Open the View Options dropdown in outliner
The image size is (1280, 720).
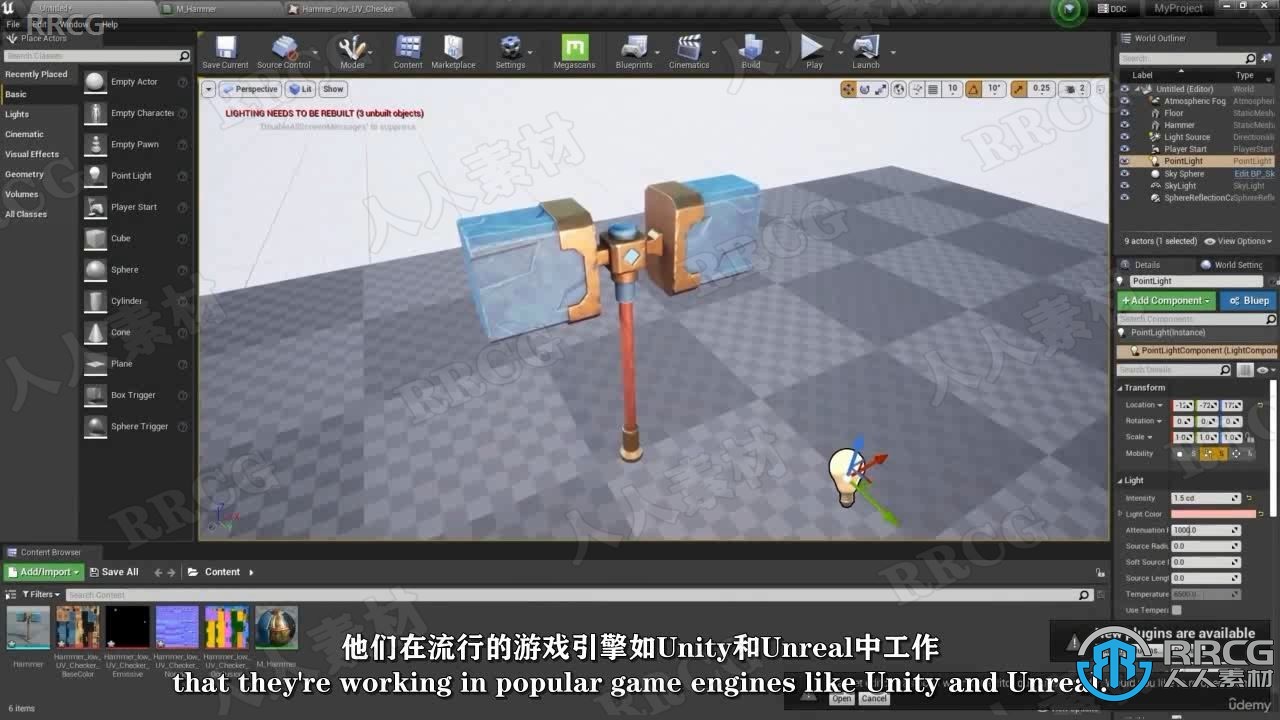[x=1239, y=241]
